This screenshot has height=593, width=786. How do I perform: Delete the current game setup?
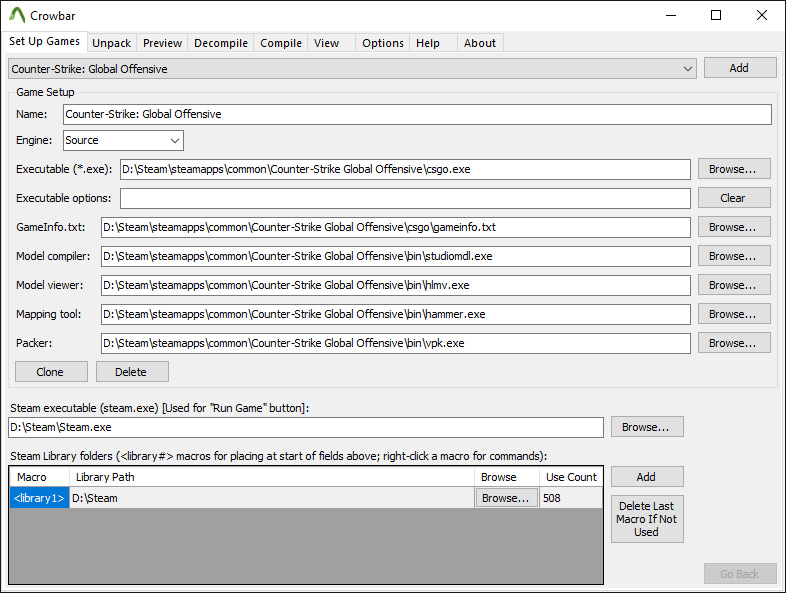click(132, 372)
